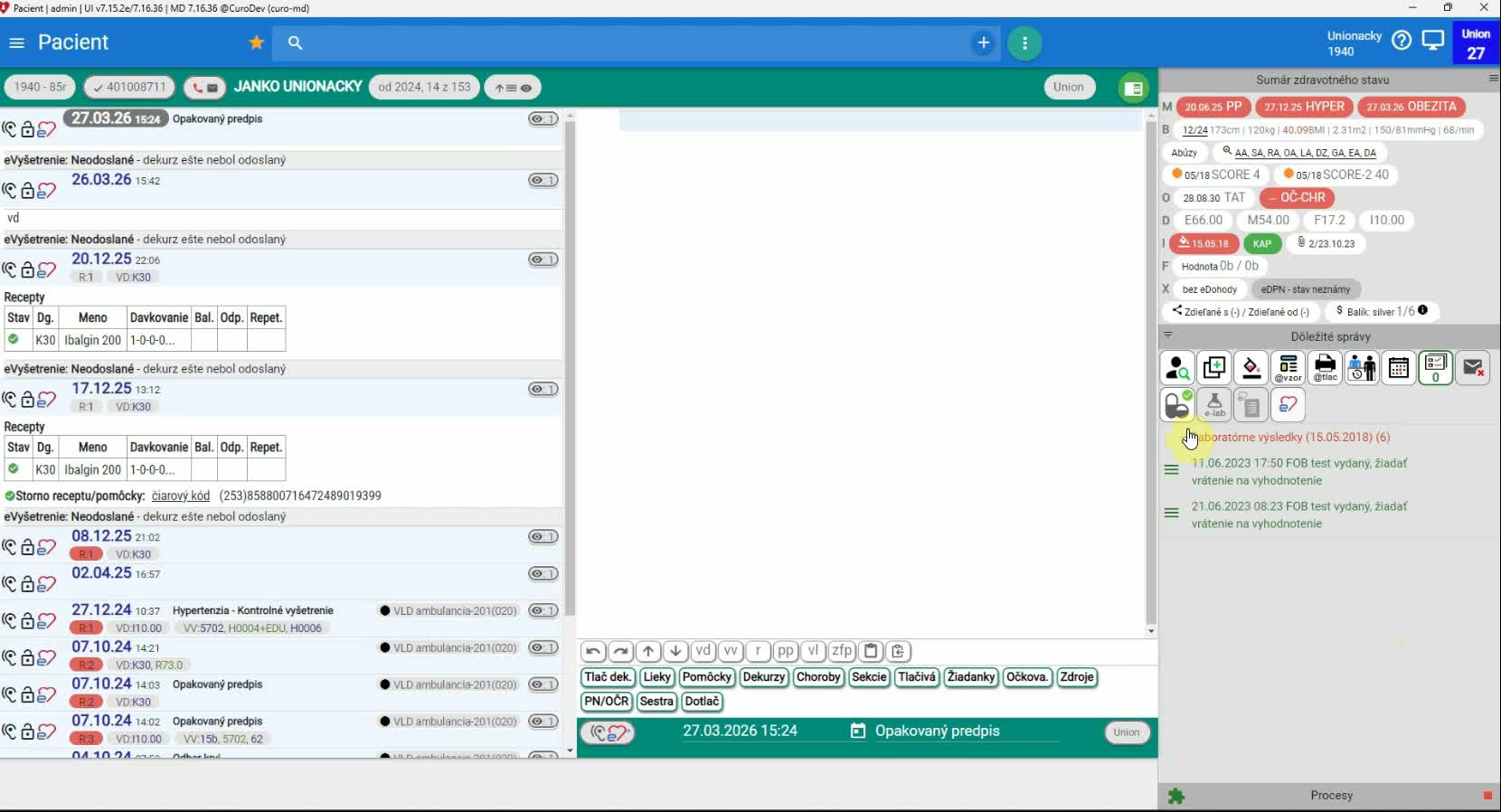Click the čiarový kód link

click(x=181, y=496)
